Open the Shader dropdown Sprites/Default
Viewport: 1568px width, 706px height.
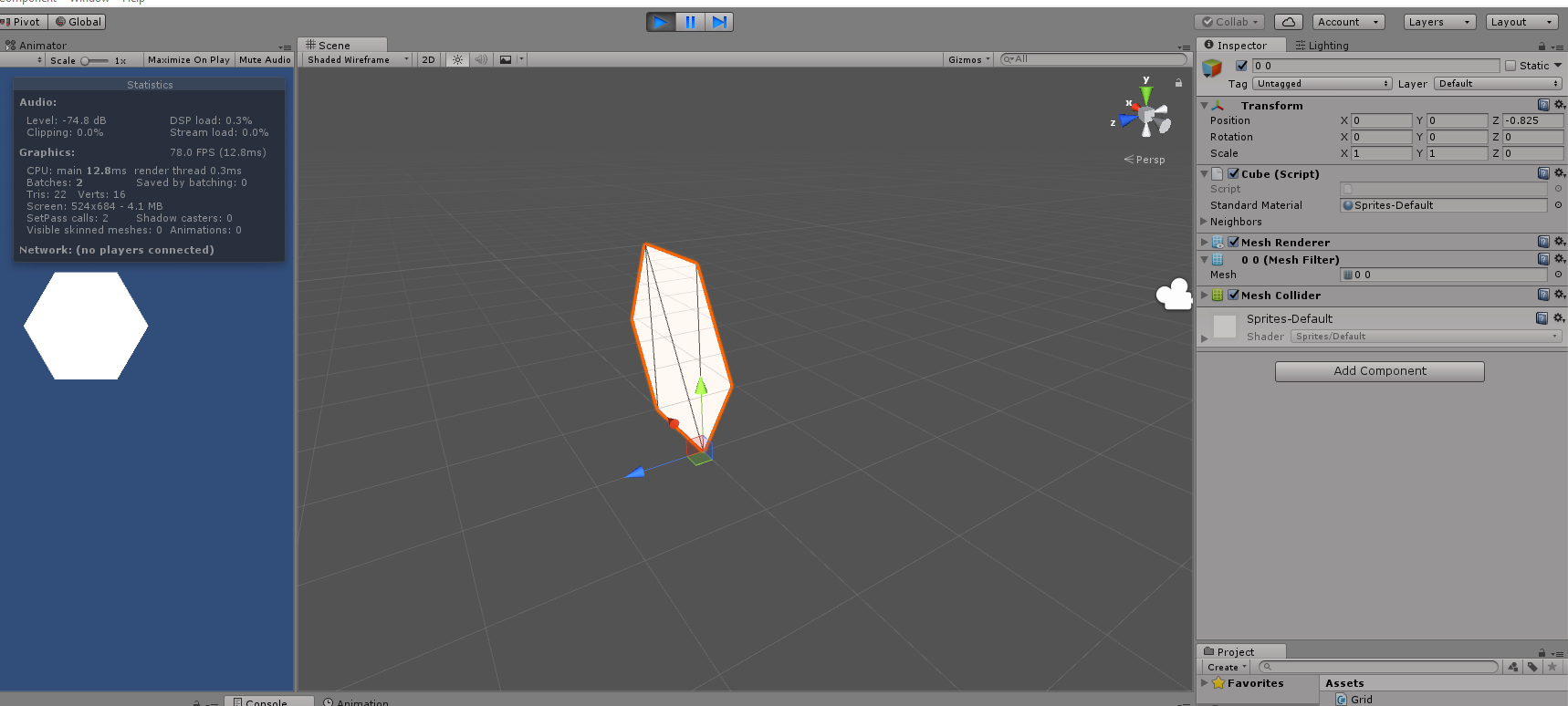tap(1426, 337)
